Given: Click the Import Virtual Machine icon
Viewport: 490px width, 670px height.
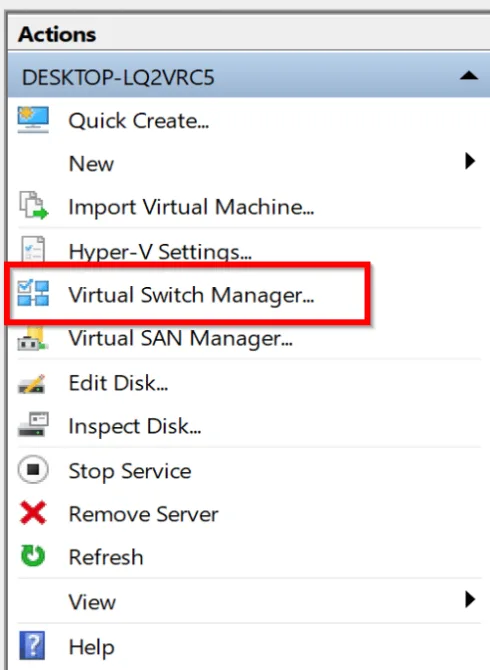Looking at the screenshot, I should (33, 206).
